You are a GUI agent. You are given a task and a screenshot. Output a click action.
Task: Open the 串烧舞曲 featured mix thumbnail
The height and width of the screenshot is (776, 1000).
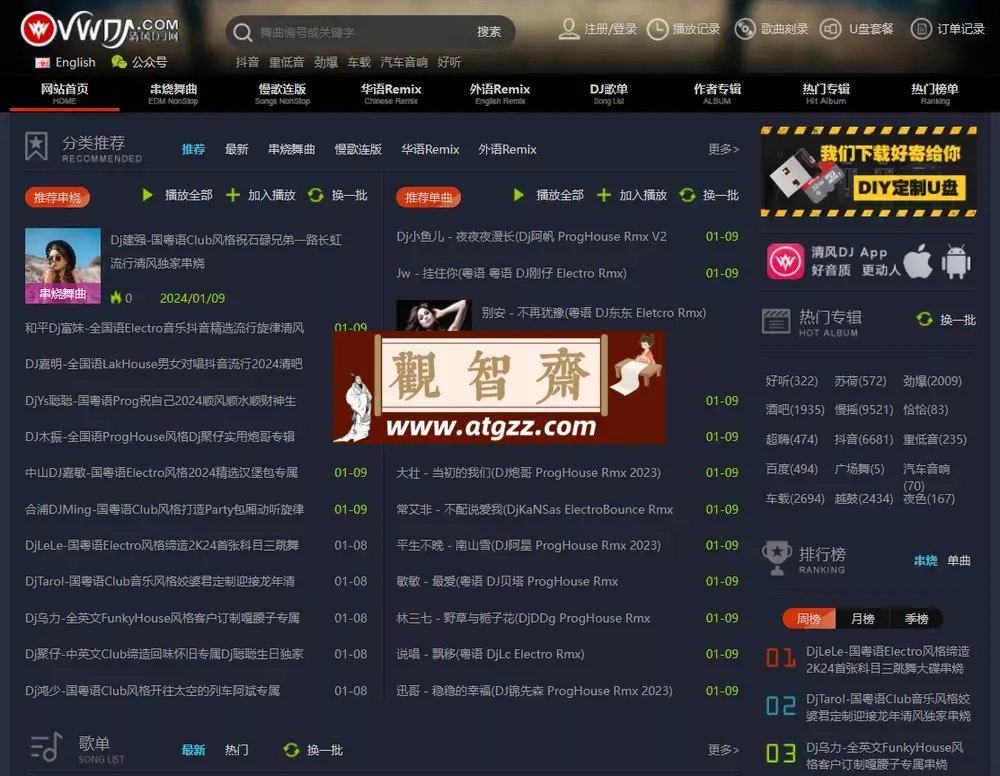(x=62, y=265)
